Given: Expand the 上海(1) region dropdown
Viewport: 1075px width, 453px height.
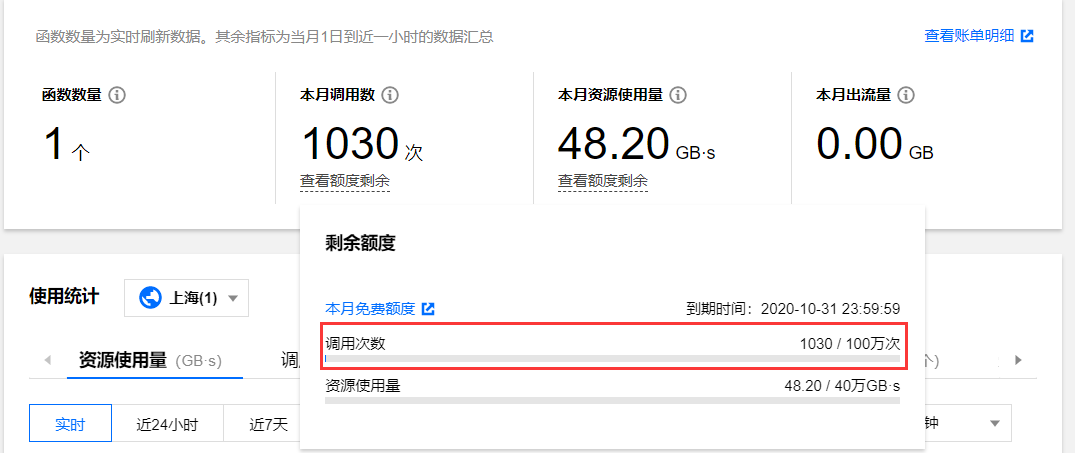Looking at the screenshot, I should click(x=186, y=298).
